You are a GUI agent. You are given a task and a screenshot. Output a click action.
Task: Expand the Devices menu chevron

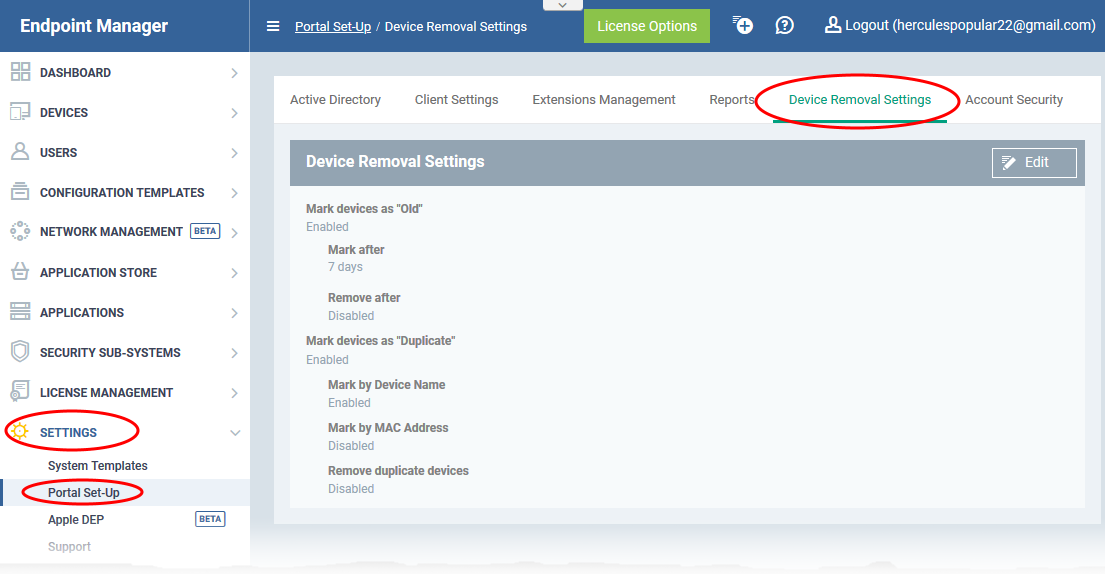point(235,113)
